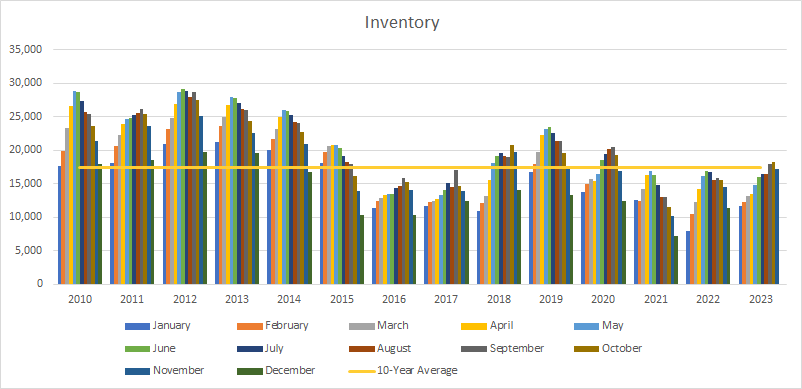Select the January legend color swatch
The image size is (802, 389).
tap(137, 326)
